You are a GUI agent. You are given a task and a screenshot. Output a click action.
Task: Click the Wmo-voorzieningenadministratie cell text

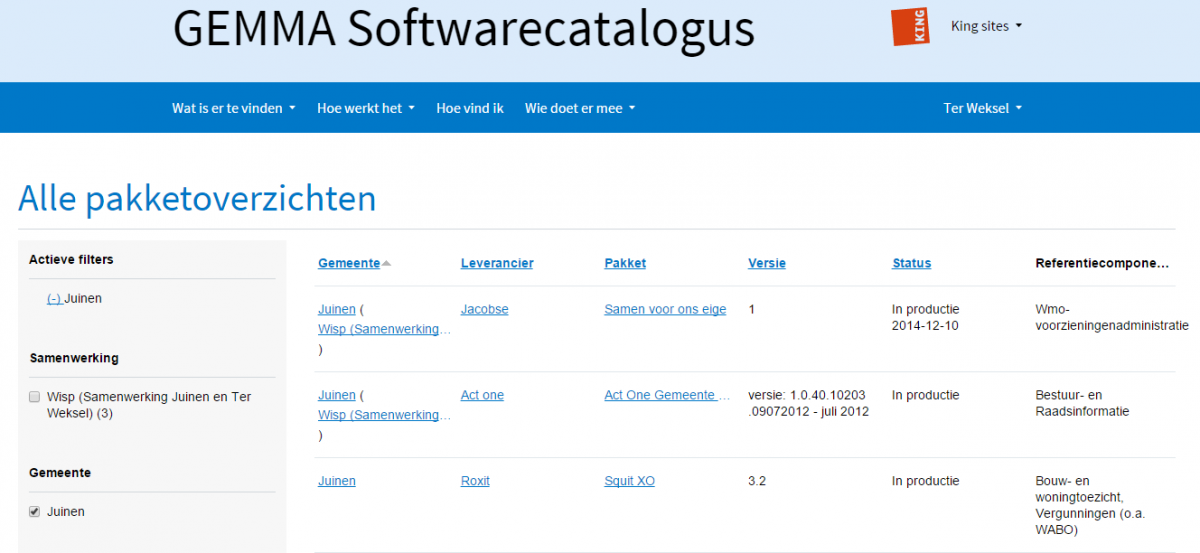click(x=1112, y=318)
